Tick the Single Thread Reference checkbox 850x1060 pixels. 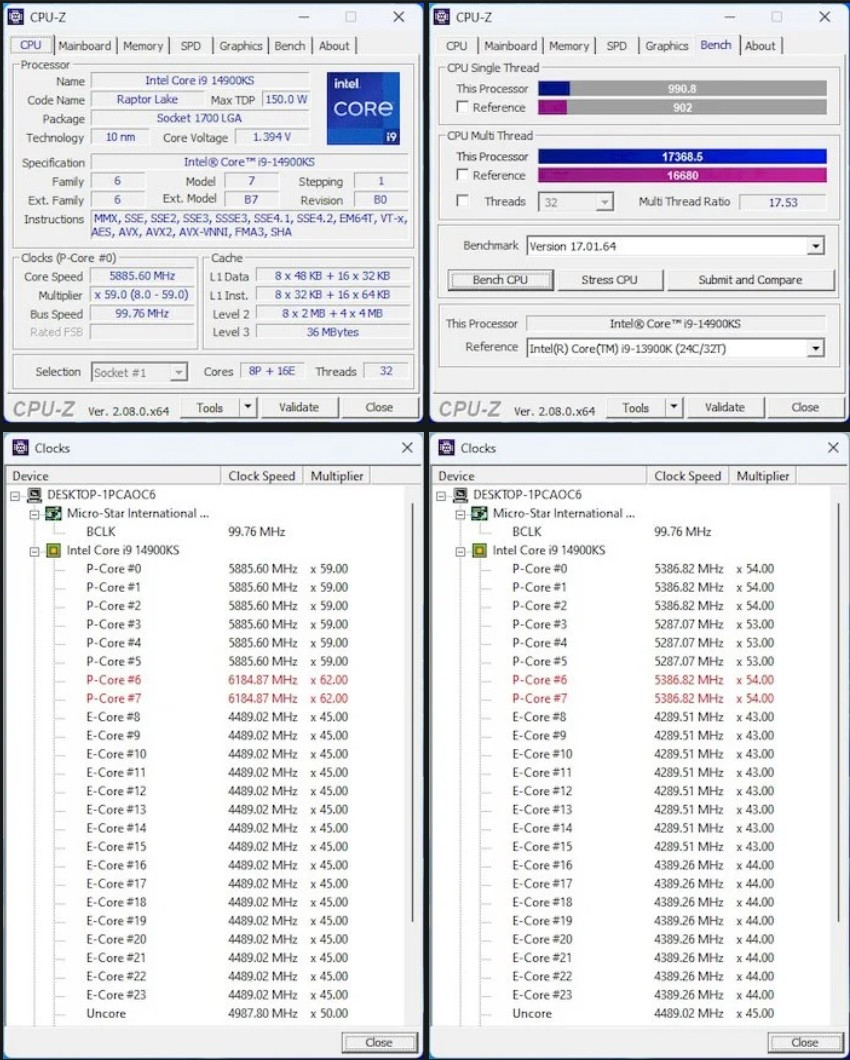pos(463,107)
